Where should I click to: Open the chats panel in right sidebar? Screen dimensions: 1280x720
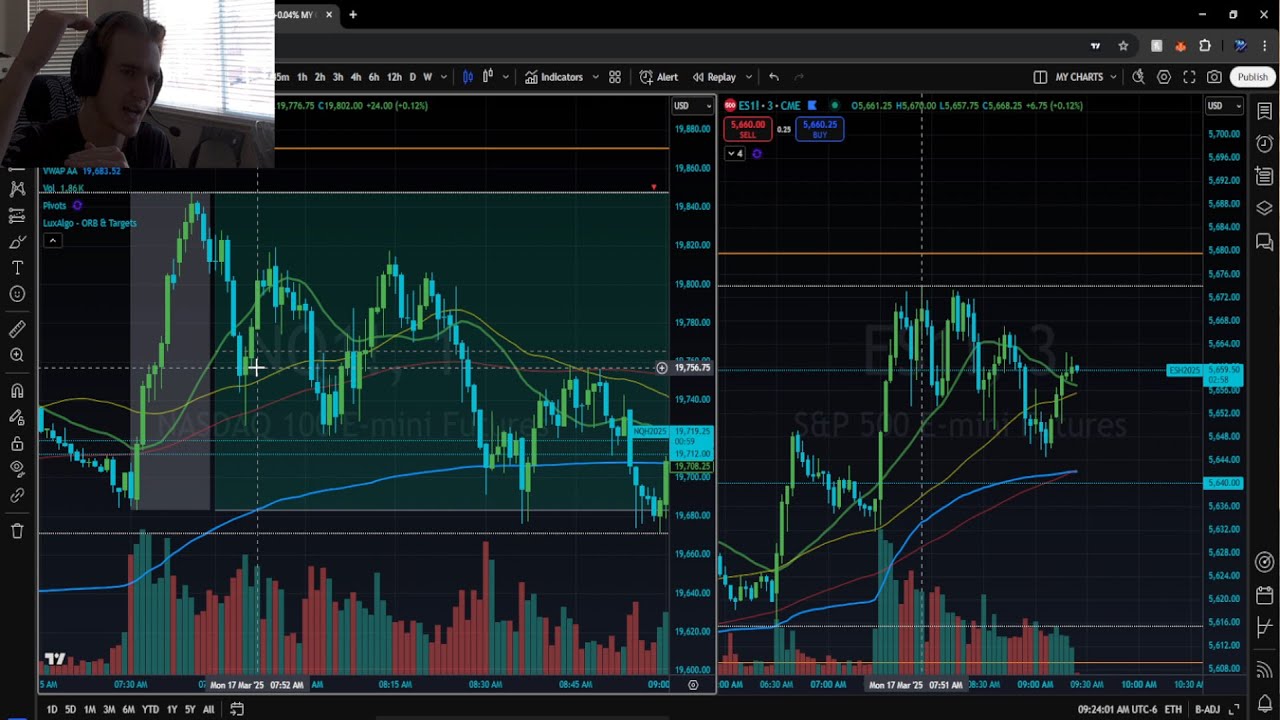point(1264,241)
